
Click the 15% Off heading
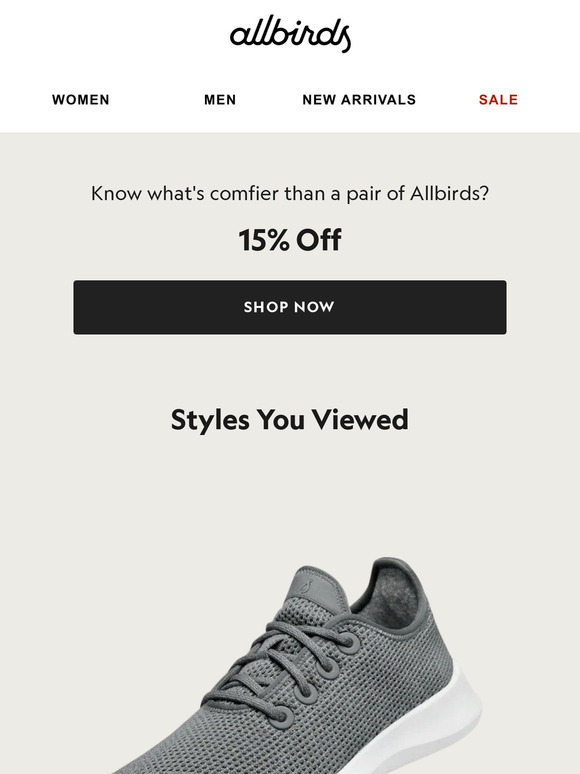[x=290, y=240]
